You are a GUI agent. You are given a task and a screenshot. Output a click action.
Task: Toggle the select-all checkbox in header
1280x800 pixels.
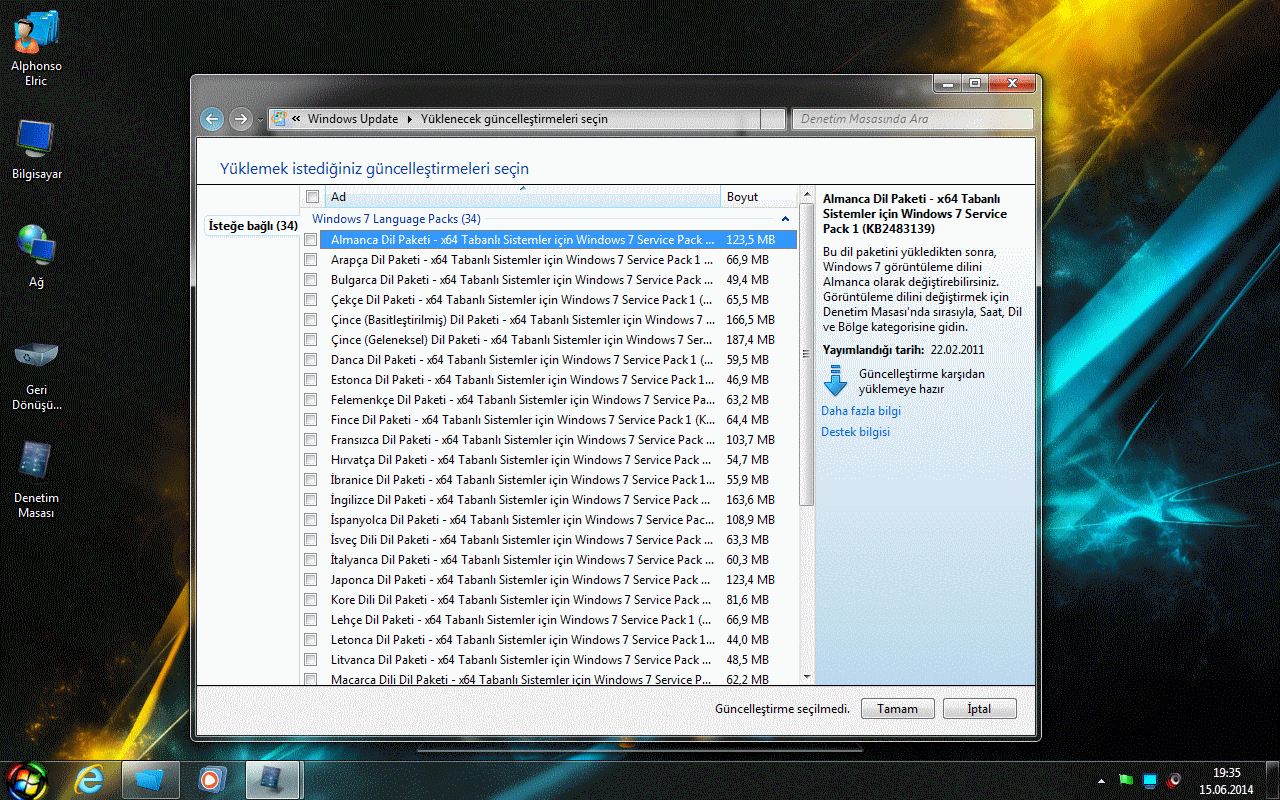(x=313, y=197)
